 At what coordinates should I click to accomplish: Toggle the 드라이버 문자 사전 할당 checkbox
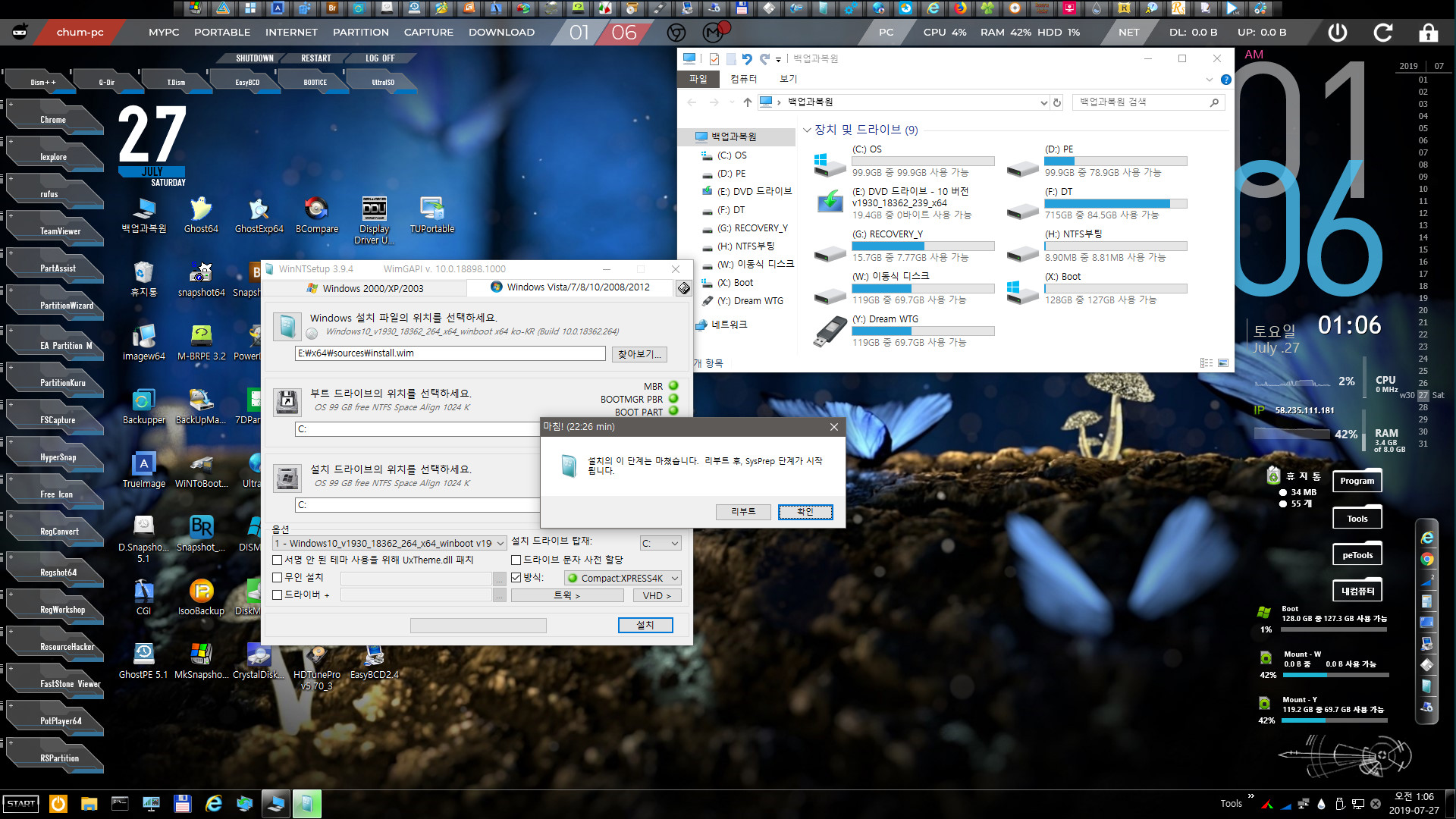point(516,559)
